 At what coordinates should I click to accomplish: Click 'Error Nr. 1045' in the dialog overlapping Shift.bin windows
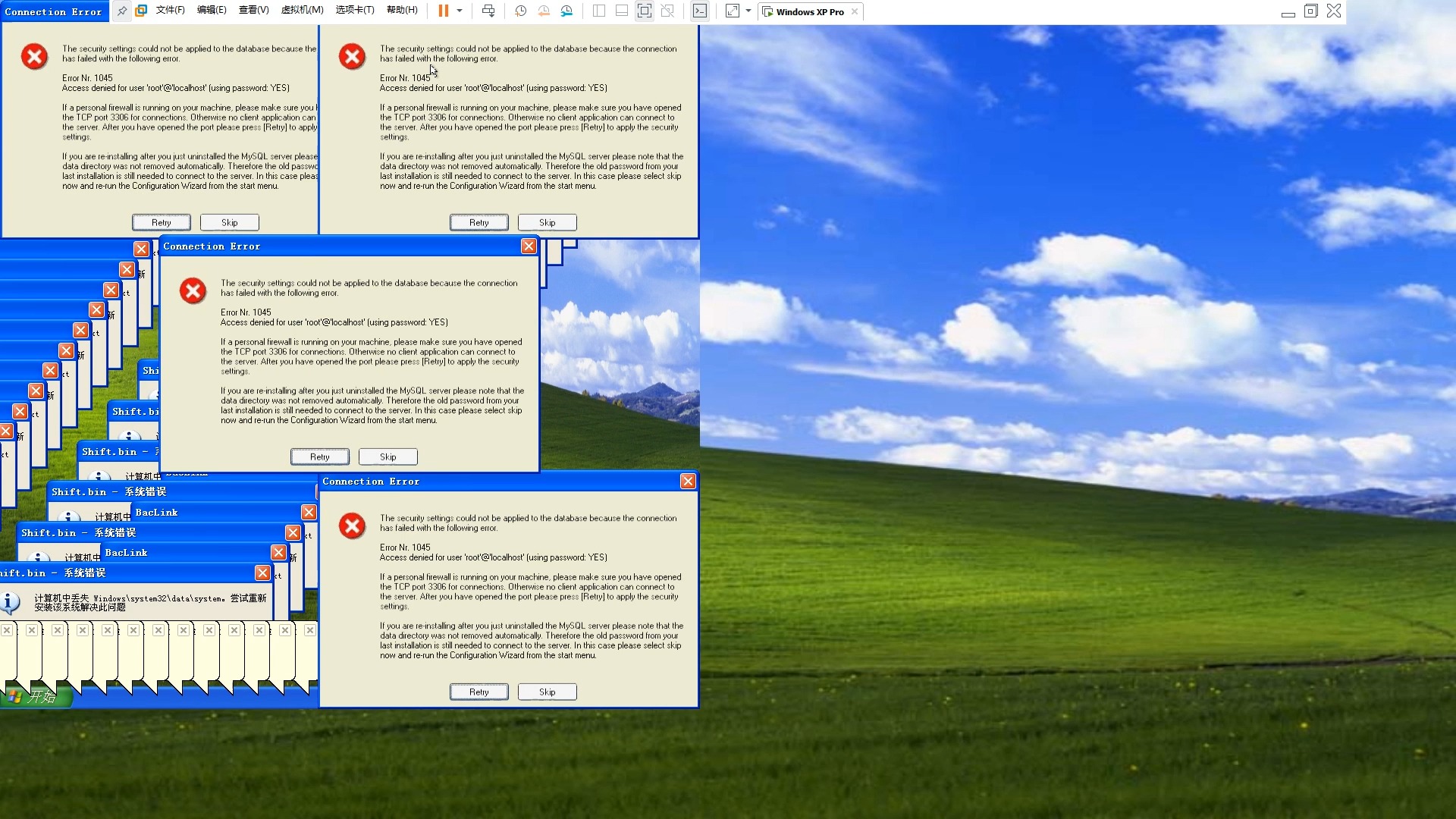click(x=246, y=312)
